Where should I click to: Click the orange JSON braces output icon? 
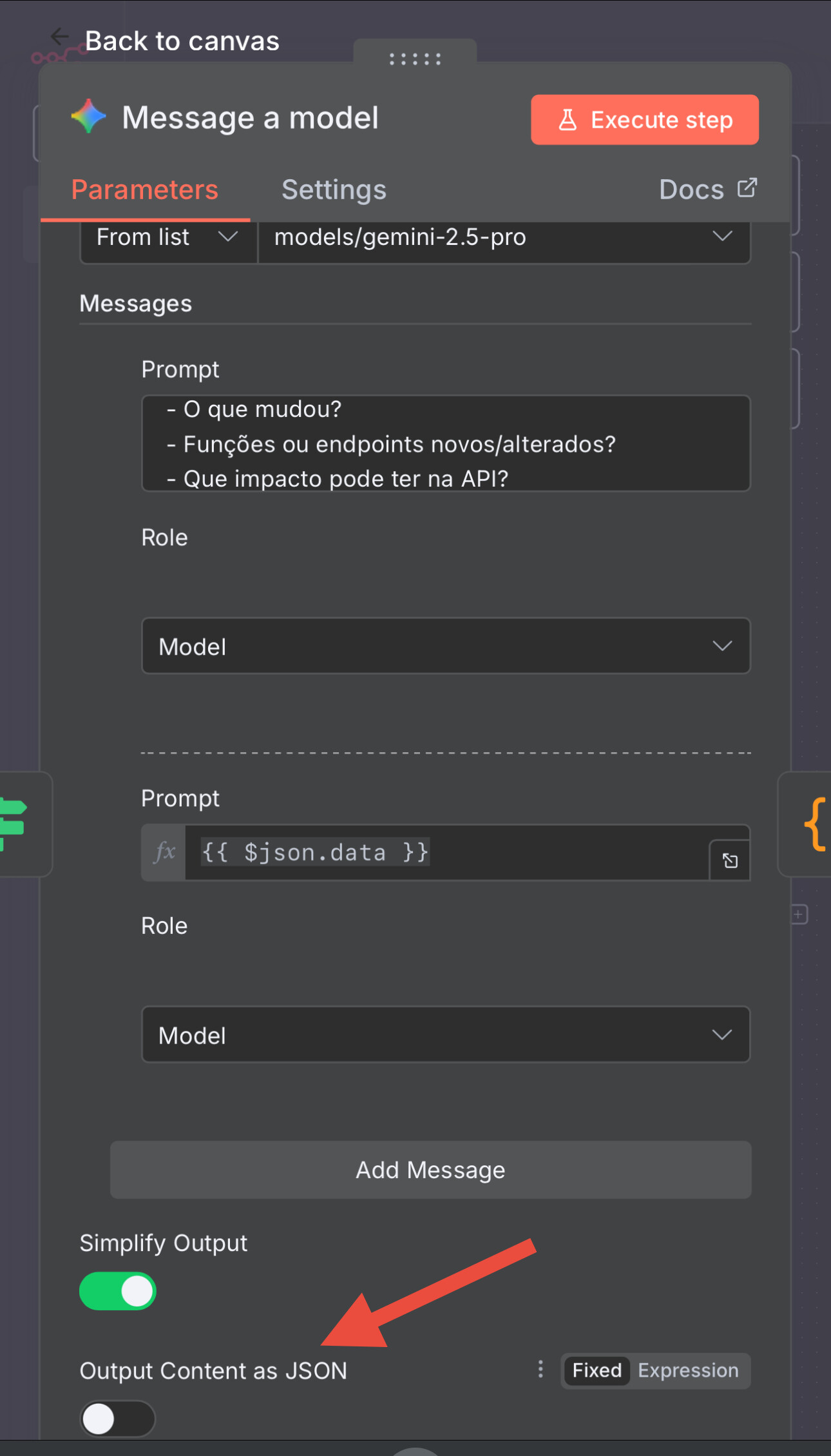[x=814, y=824]
